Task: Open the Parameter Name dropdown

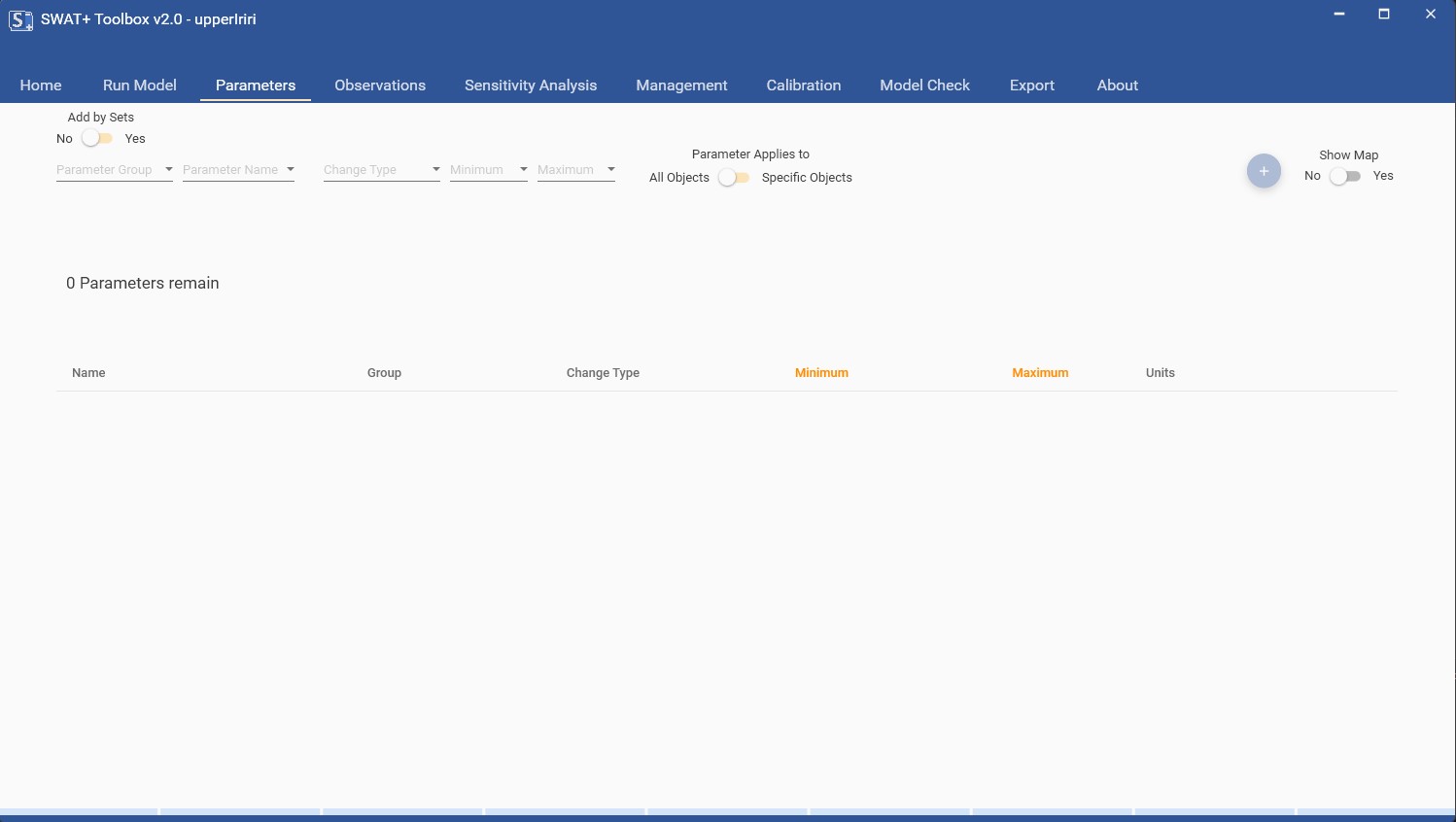Action: tap(239, 170)
